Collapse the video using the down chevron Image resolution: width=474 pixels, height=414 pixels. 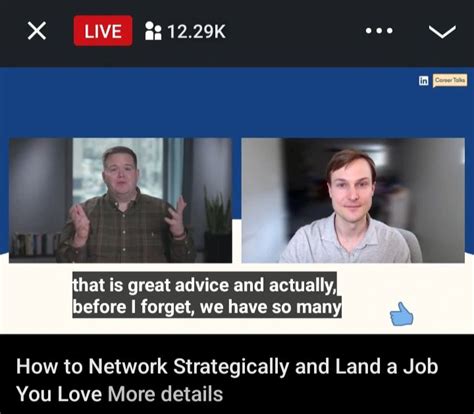(442, 32)
